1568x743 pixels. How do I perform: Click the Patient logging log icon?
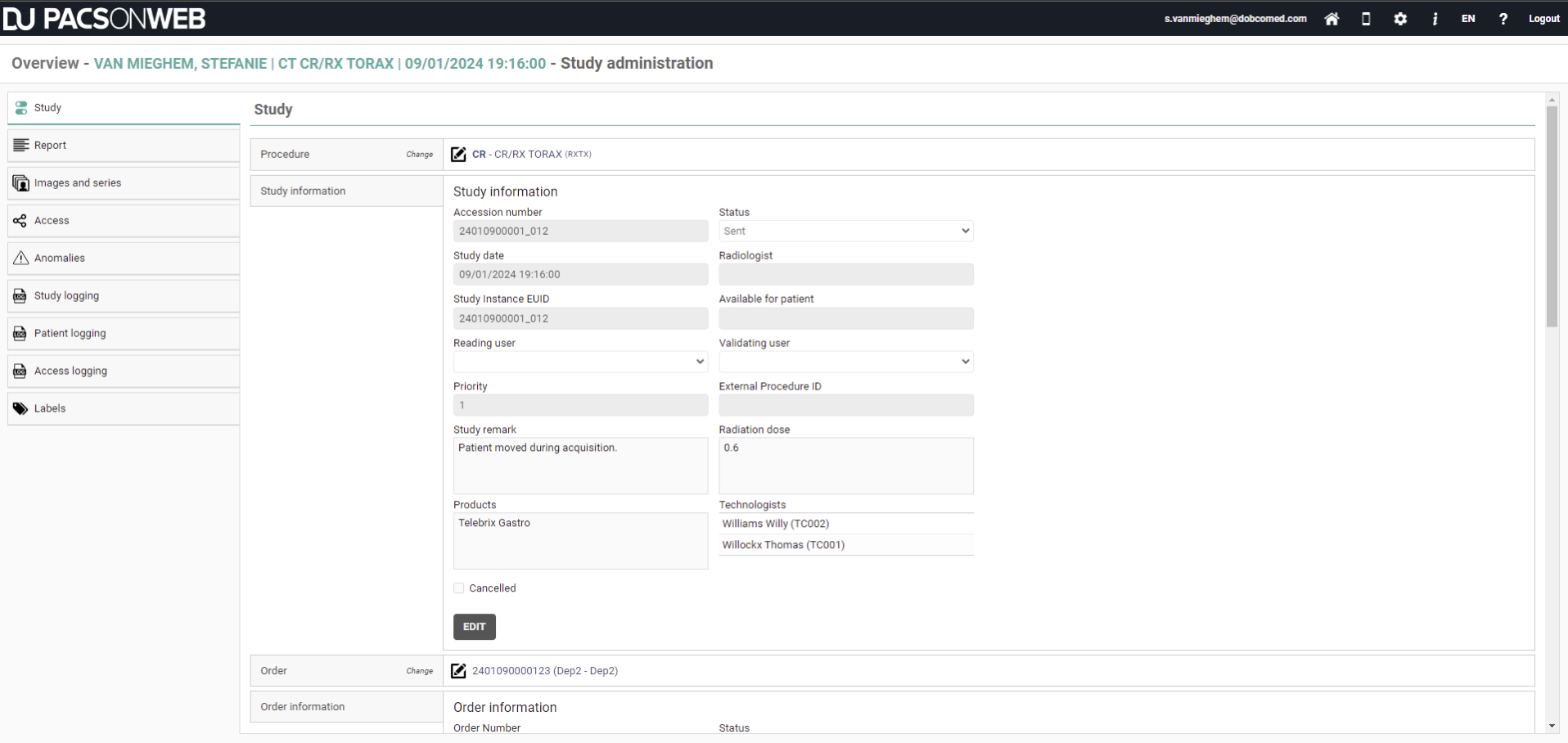tap(20, 334)
